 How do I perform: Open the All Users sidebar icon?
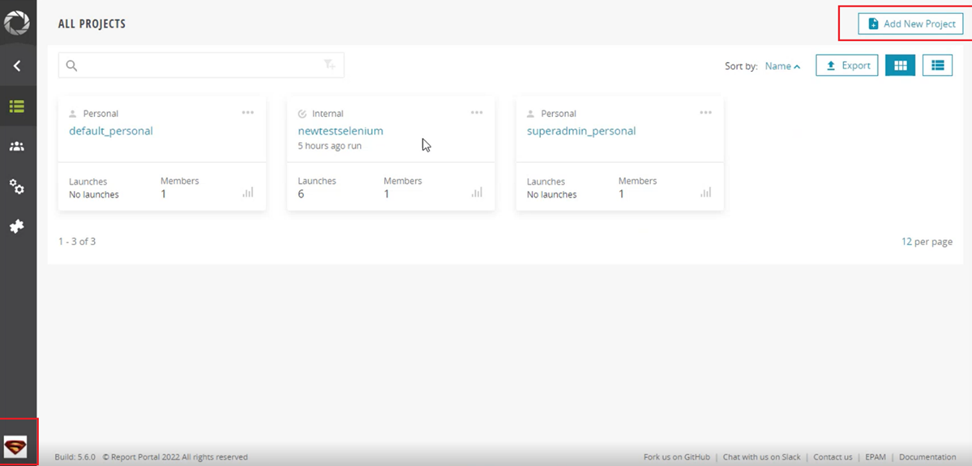click(17, 147)
